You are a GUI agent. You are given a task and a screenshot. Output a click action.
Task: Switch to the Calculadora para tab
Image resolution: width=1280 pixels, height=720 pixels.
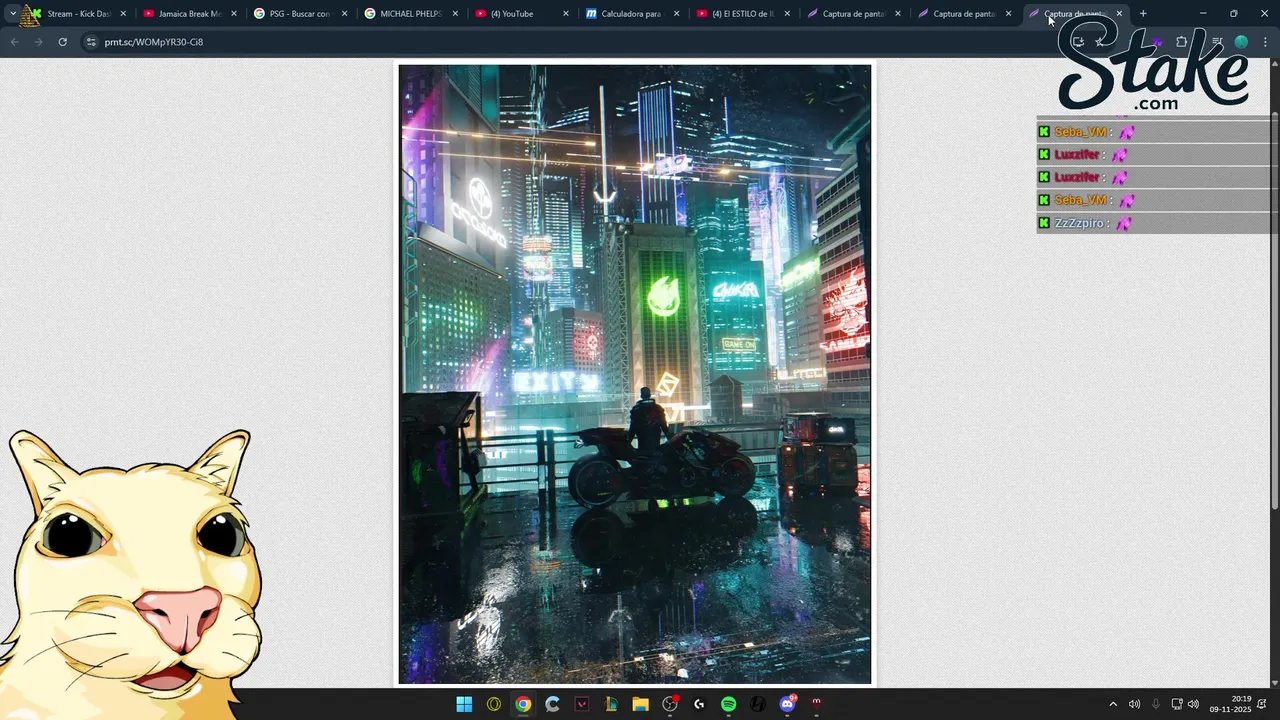click(631, 14)
